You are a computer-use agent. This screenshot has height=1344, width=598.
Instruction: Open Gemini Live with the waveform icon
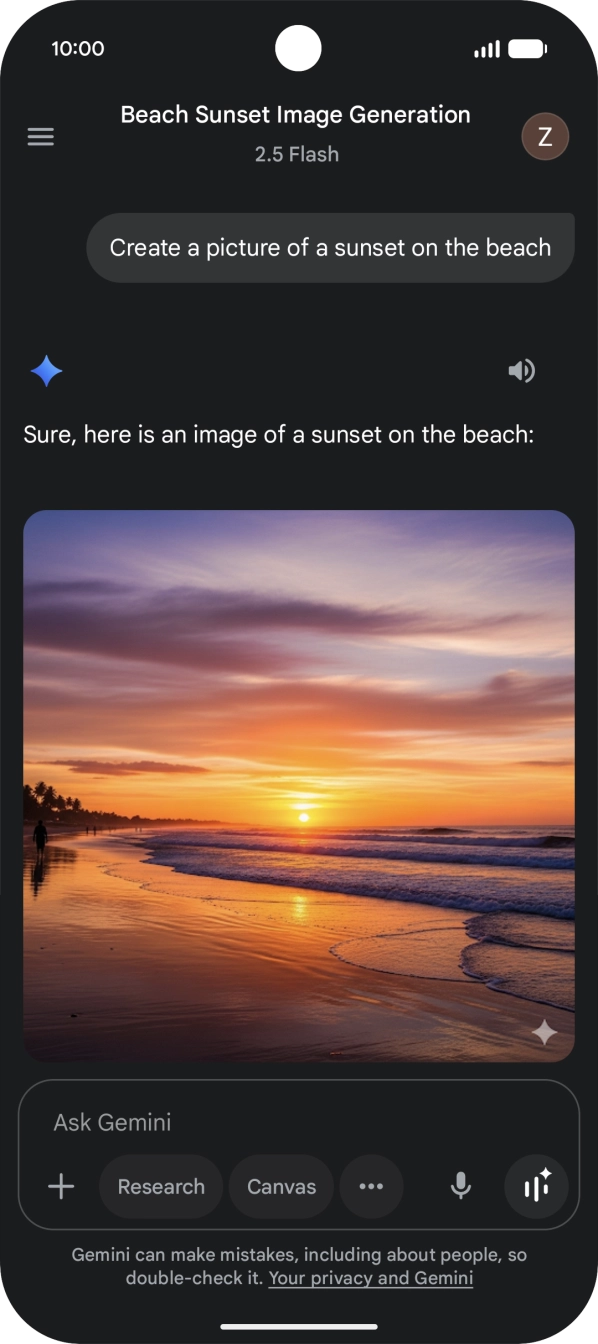536,1186
